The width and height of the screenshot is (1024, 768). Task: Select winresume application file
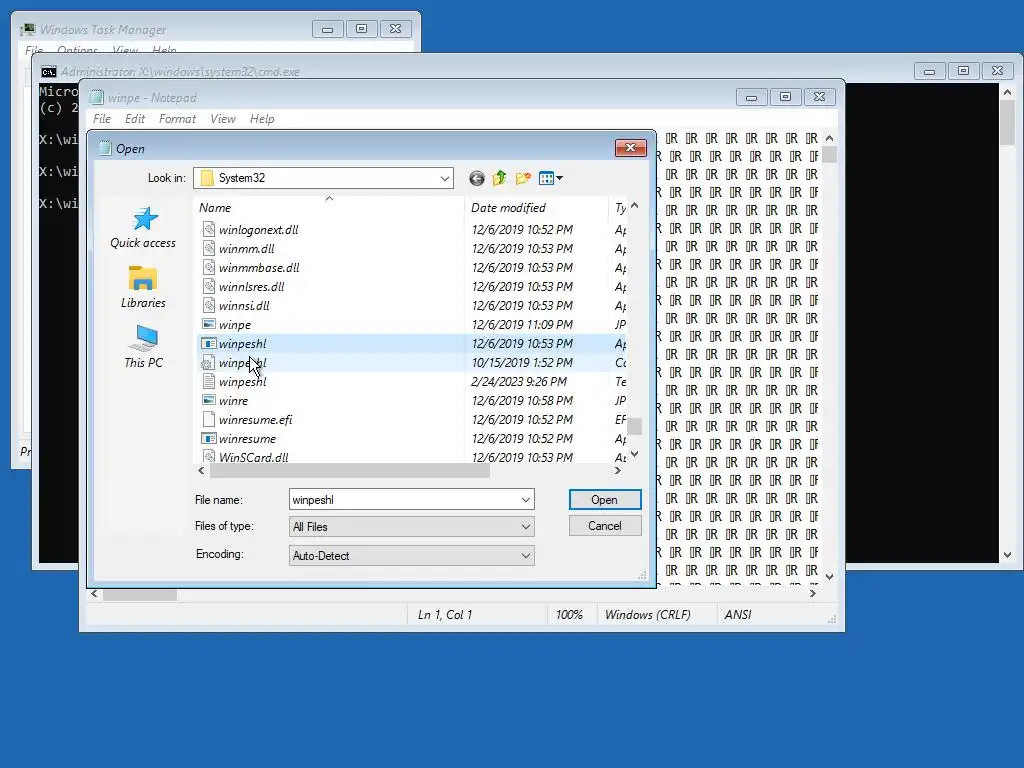[248, 438]
